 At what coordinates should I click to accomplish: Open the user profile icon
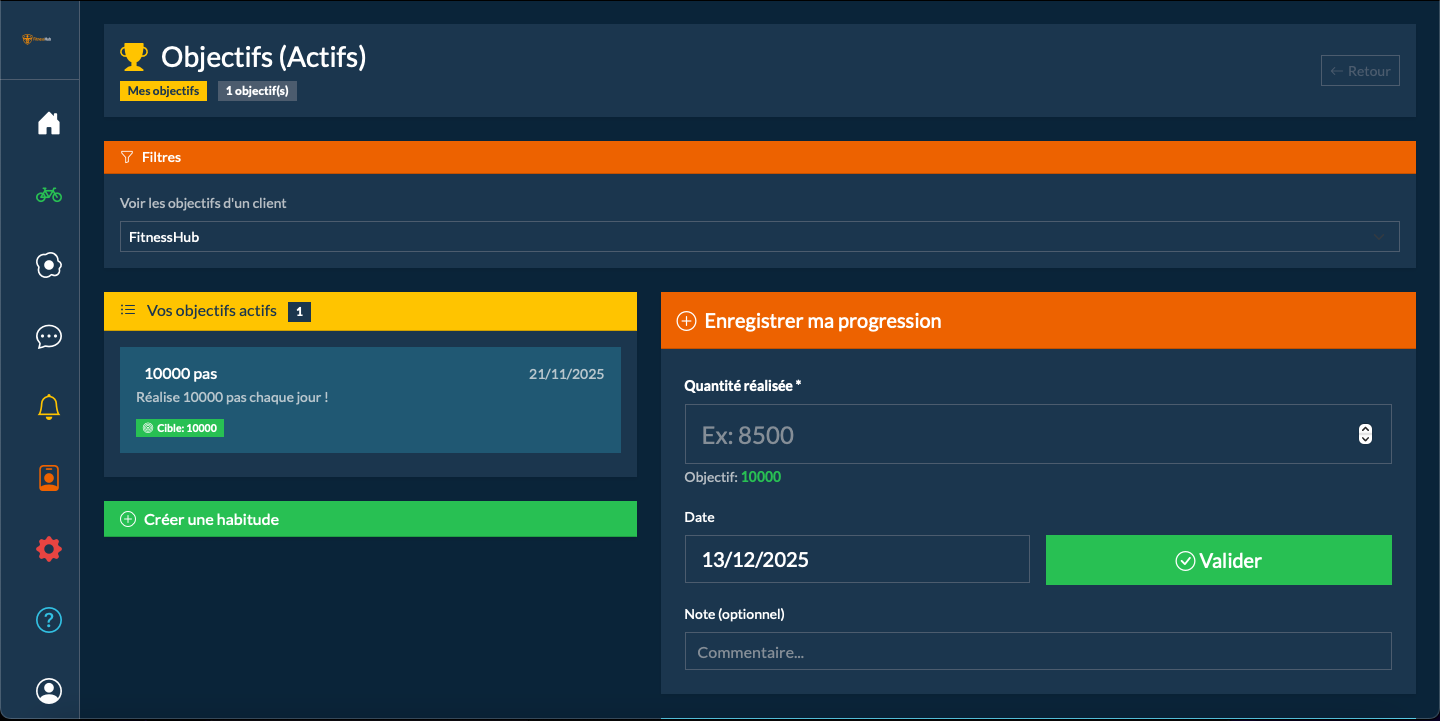pyautogui.click(x=48, y=691)
